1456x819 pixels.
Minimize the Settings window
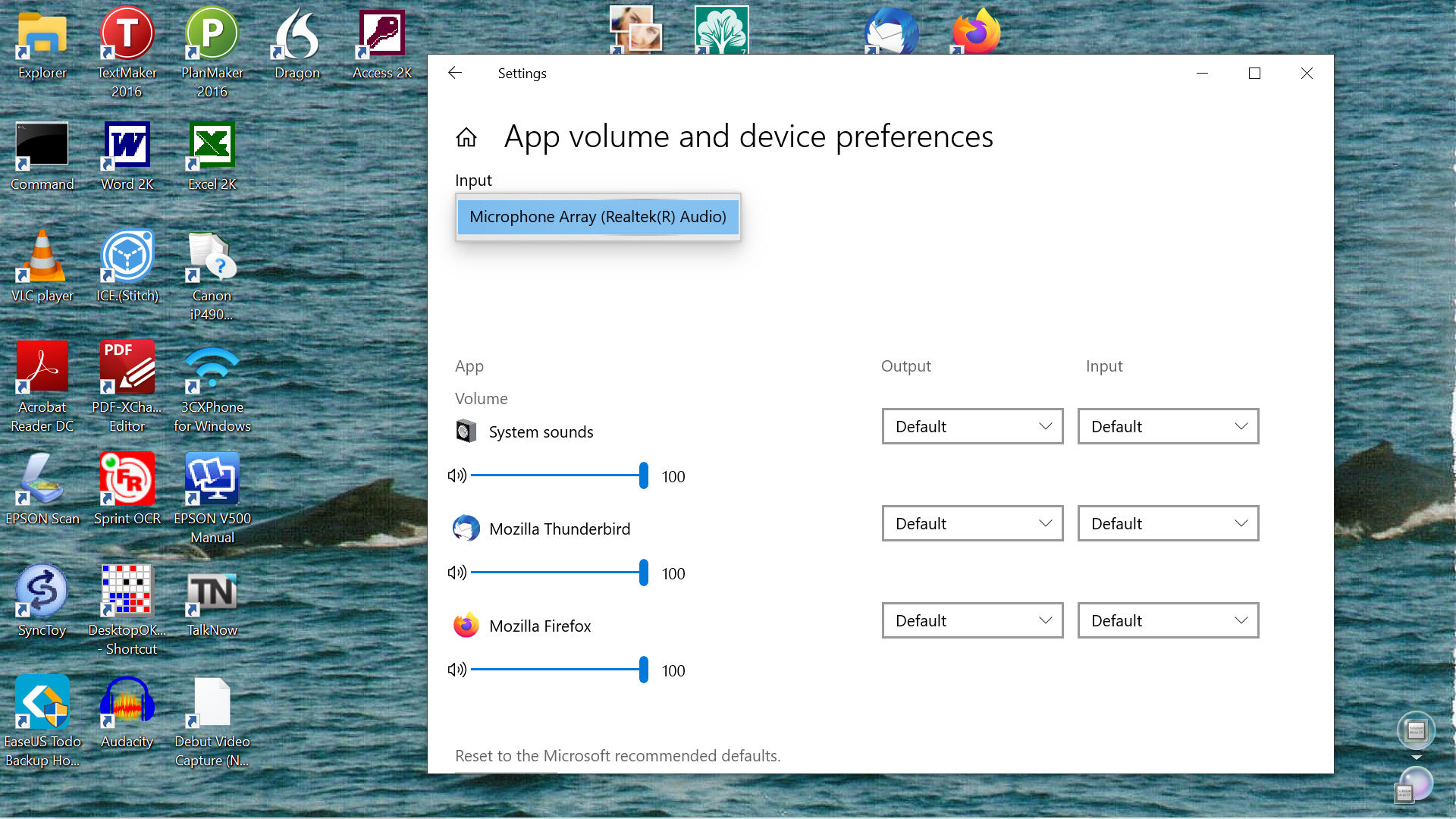(x=1202, y=73)
